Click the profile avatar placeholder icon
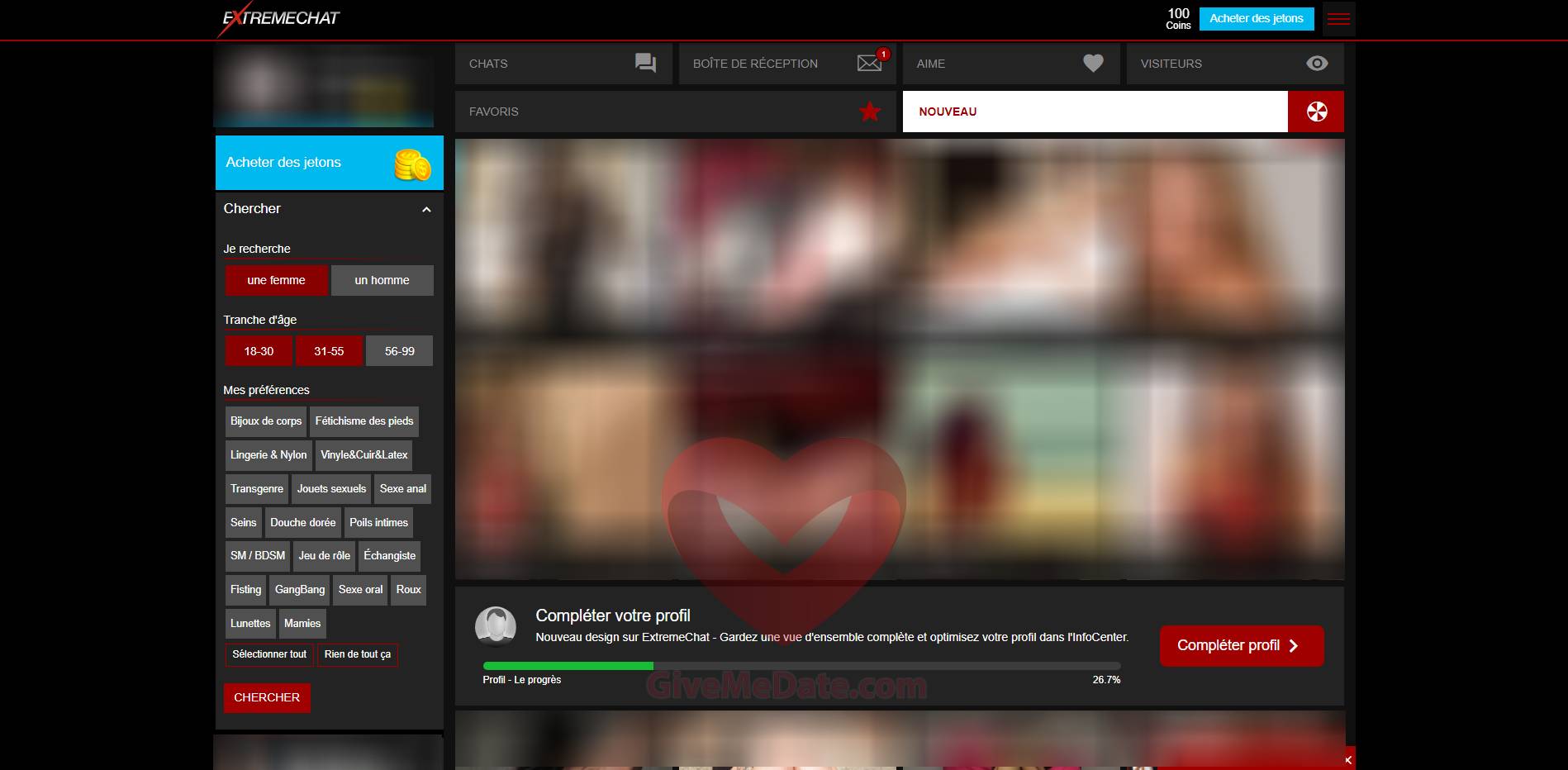The width and height of the screenshot is (1568, 770). (x=496, y=625)
